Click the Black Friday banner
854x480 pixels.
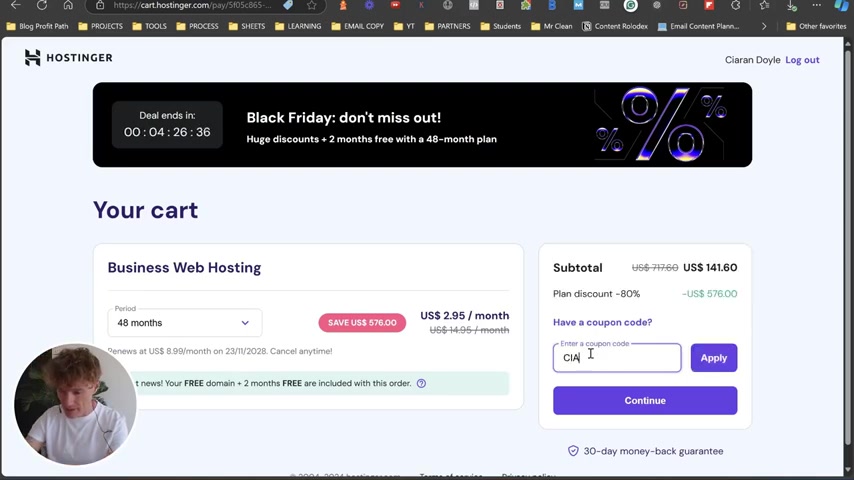pyautogui.click(x=422, y=125)
